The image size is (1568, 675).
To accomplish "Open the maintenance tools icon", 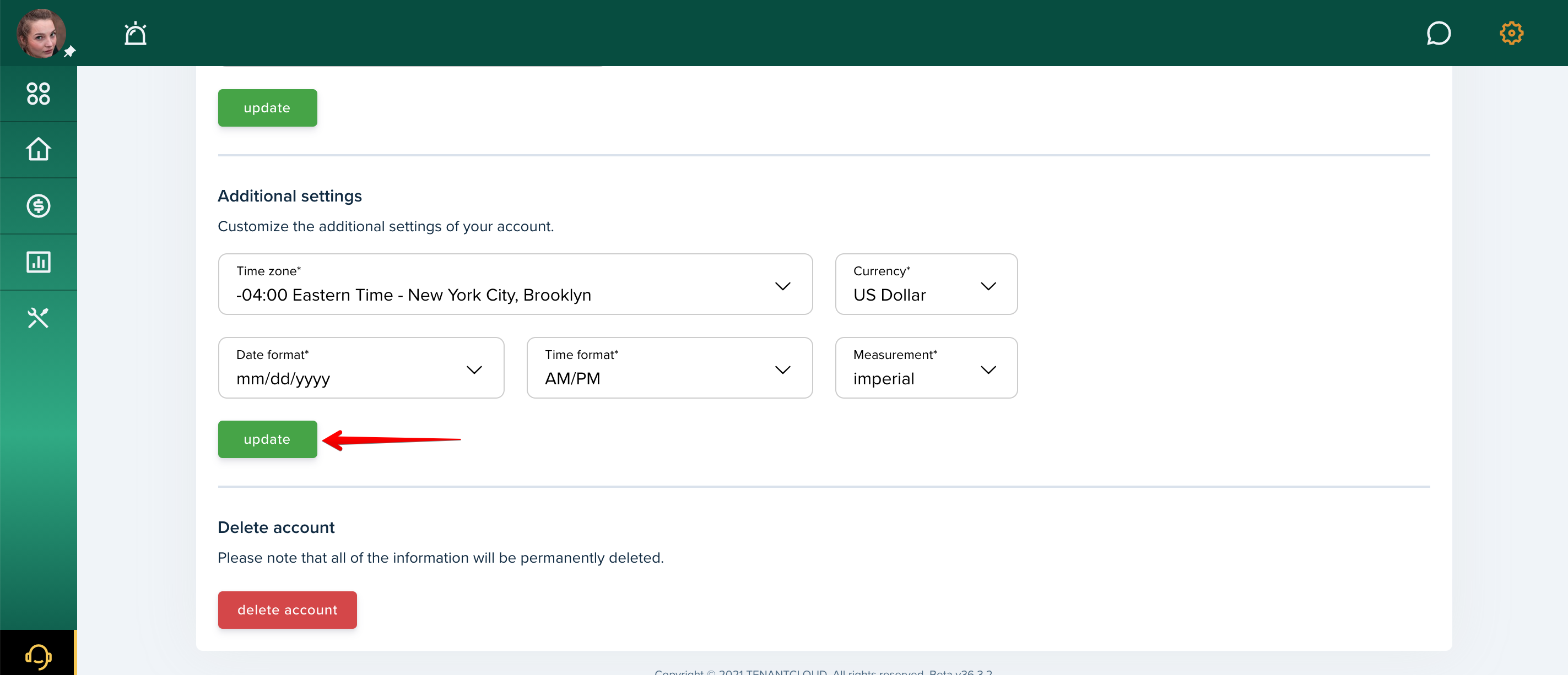I will point(39,318).
